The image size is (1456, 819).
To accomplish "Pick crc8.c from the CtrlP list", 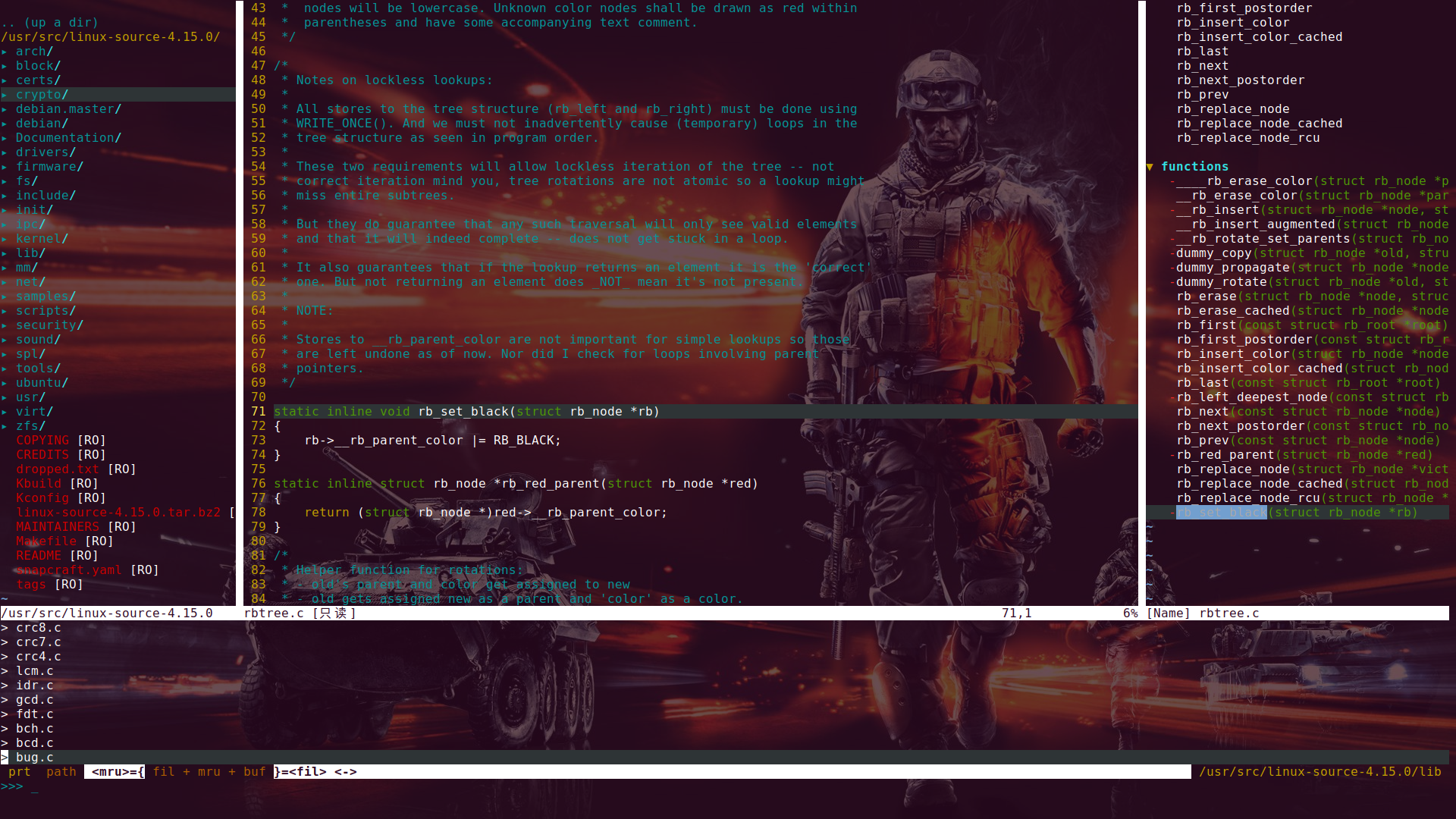I will click(x=38, y=628).
